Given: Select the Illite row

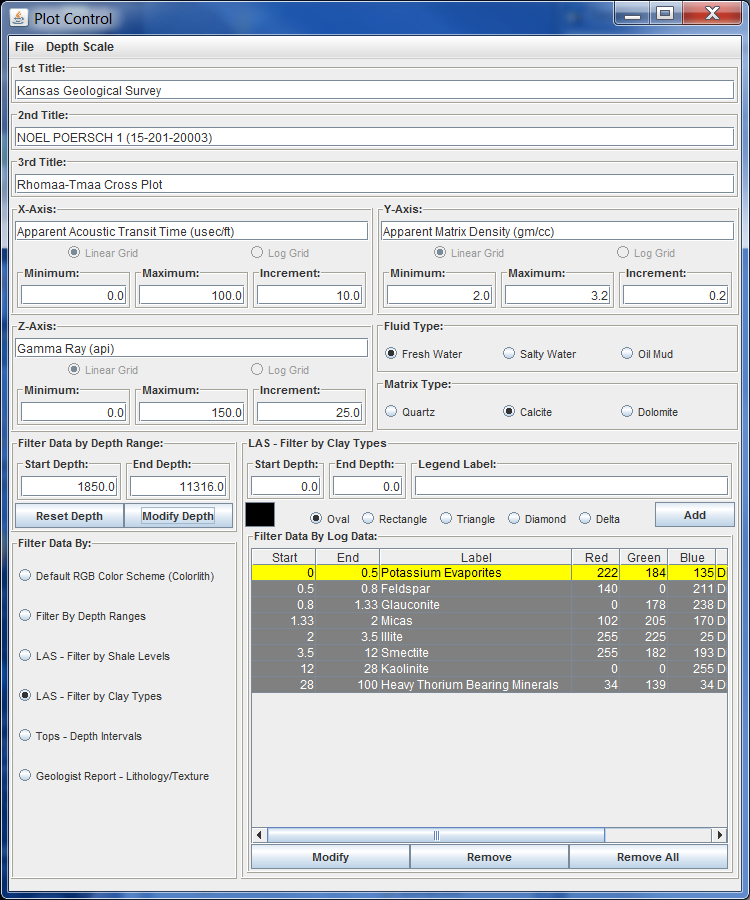Looking at the screenshot, I should 489,637.
